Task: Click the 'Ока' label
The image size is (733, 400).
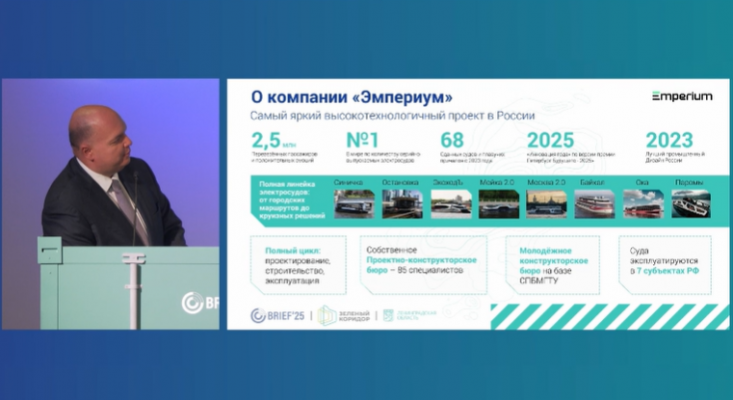Action: (x=642, y=182)
